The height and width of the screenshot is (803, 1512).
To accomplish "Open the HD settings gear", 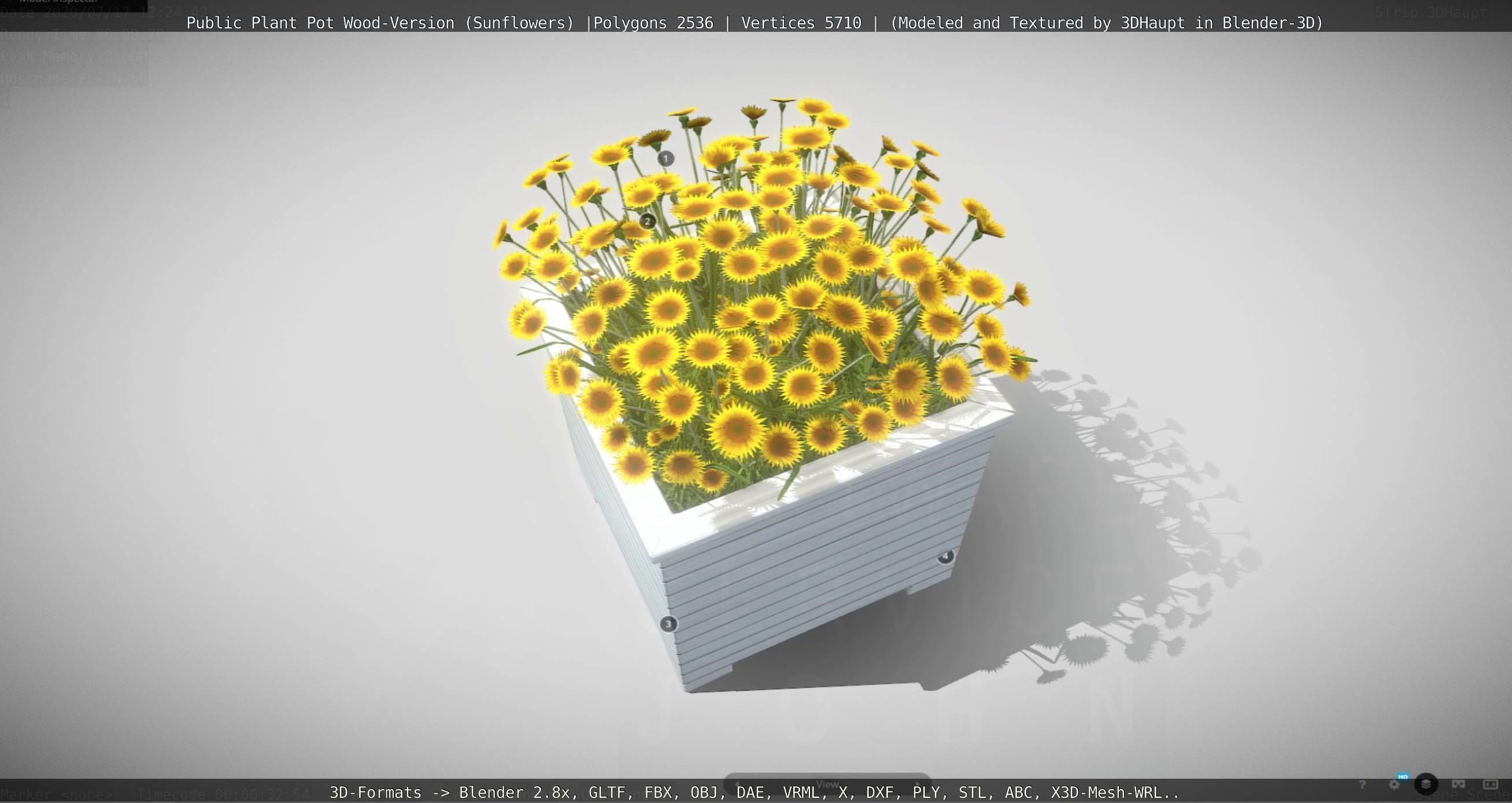I will (x=1395, y=784).
